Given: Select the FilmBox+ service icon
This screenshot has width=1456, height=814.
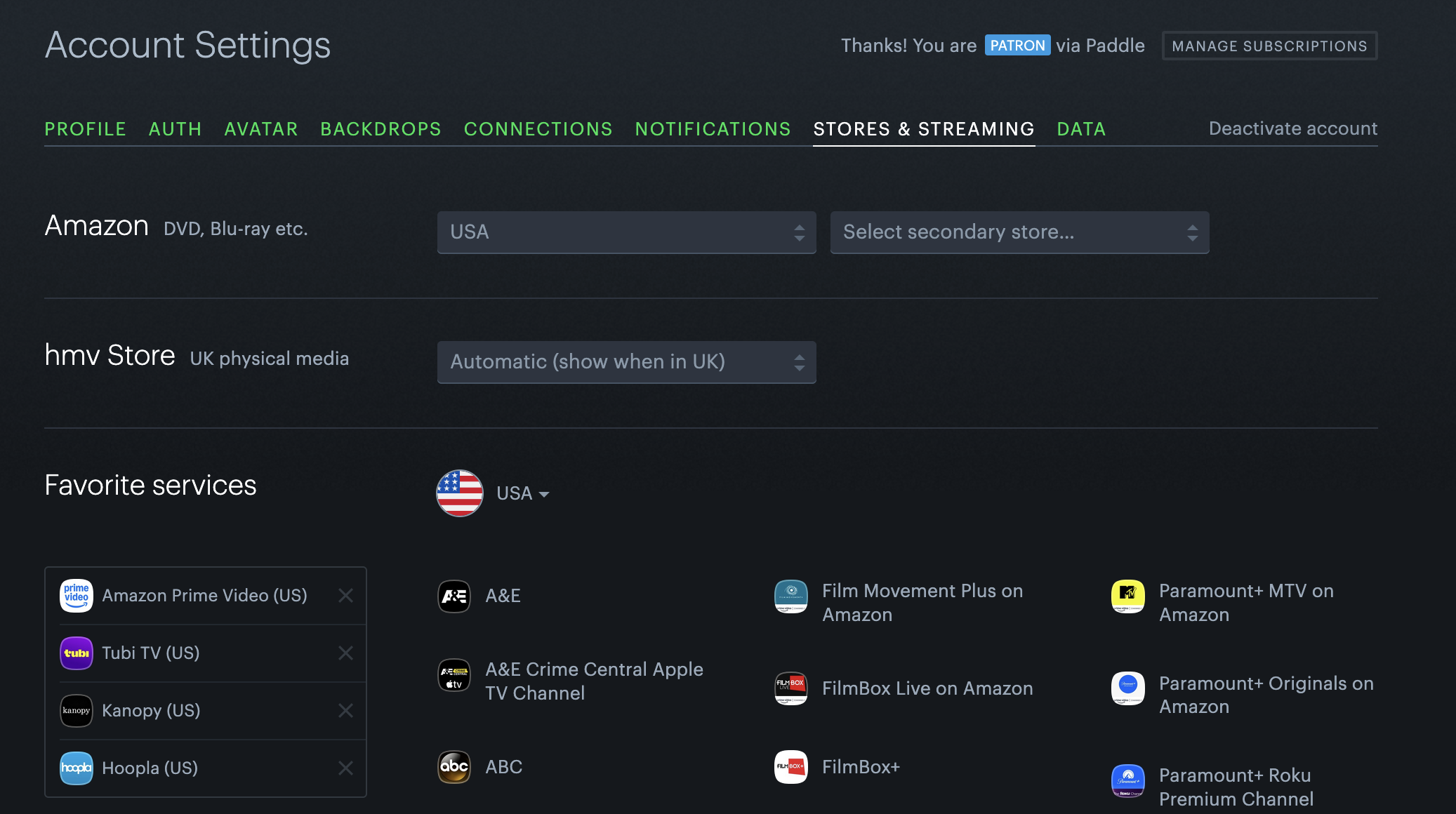Looking at the screenshot, I should (791, 767).
